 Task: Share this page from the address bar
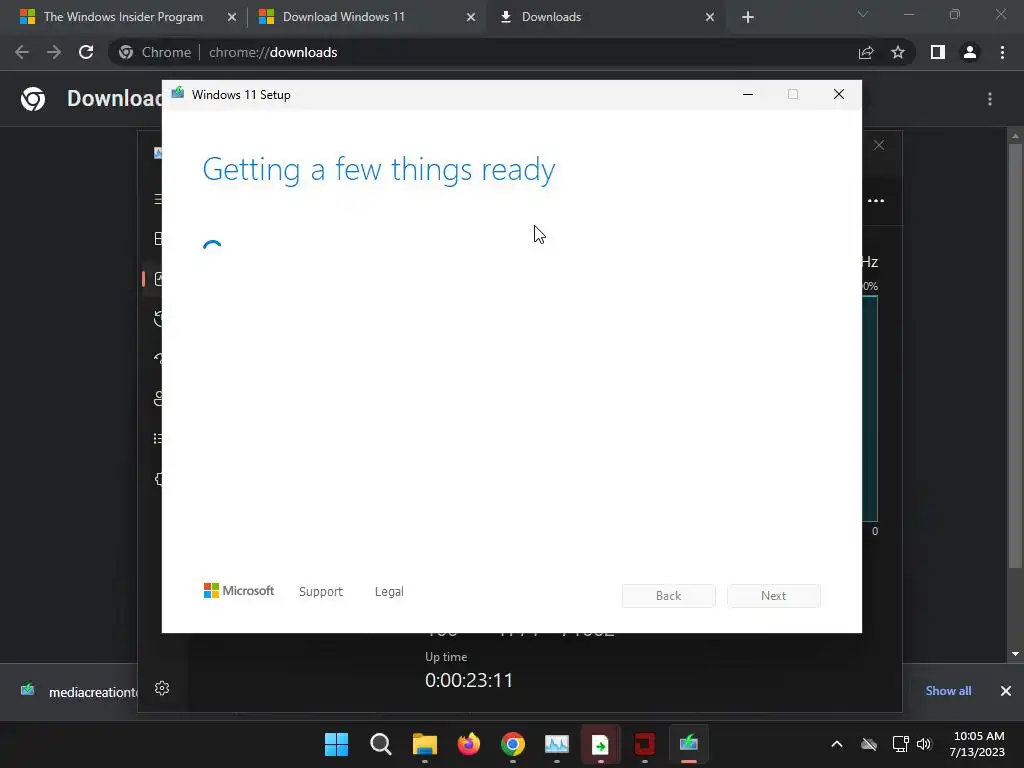(866, 52)
